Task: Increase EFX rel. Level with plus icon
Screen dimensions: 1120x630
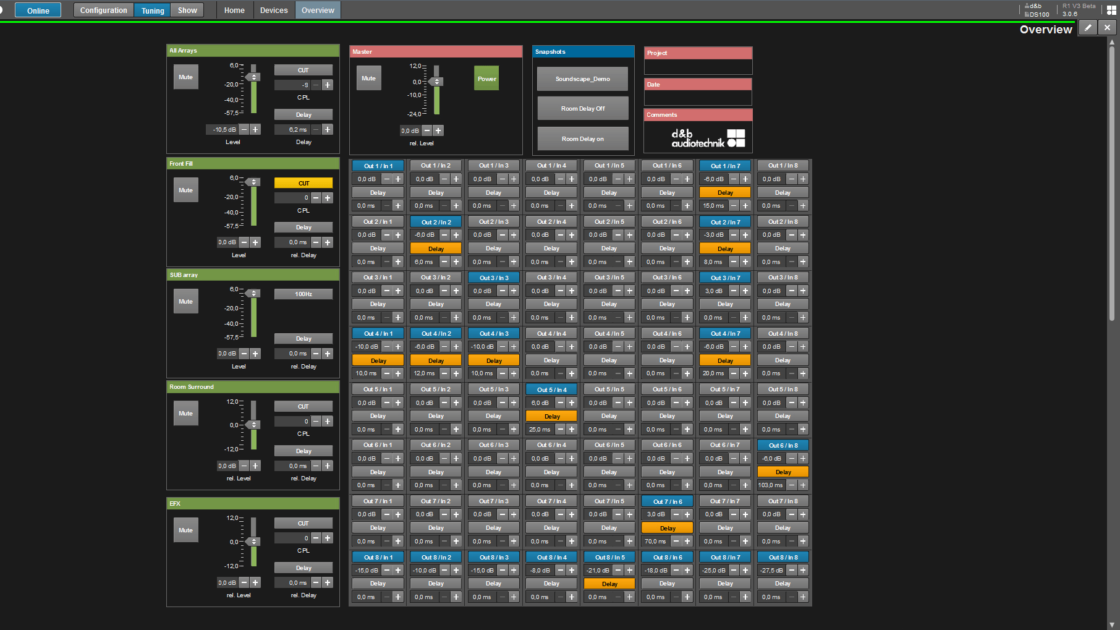Action: [x=256, y=583]
